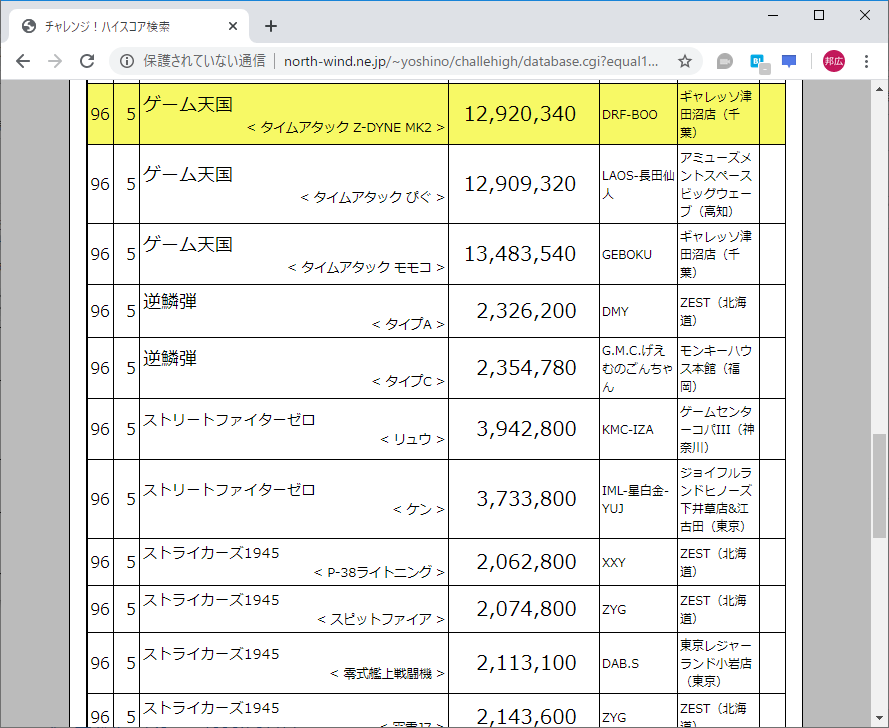Image resolution: width=889 pixels, height=728 pixels.
Task: Open the 邦広 profile avatar
Action: [x=833, y=61]
